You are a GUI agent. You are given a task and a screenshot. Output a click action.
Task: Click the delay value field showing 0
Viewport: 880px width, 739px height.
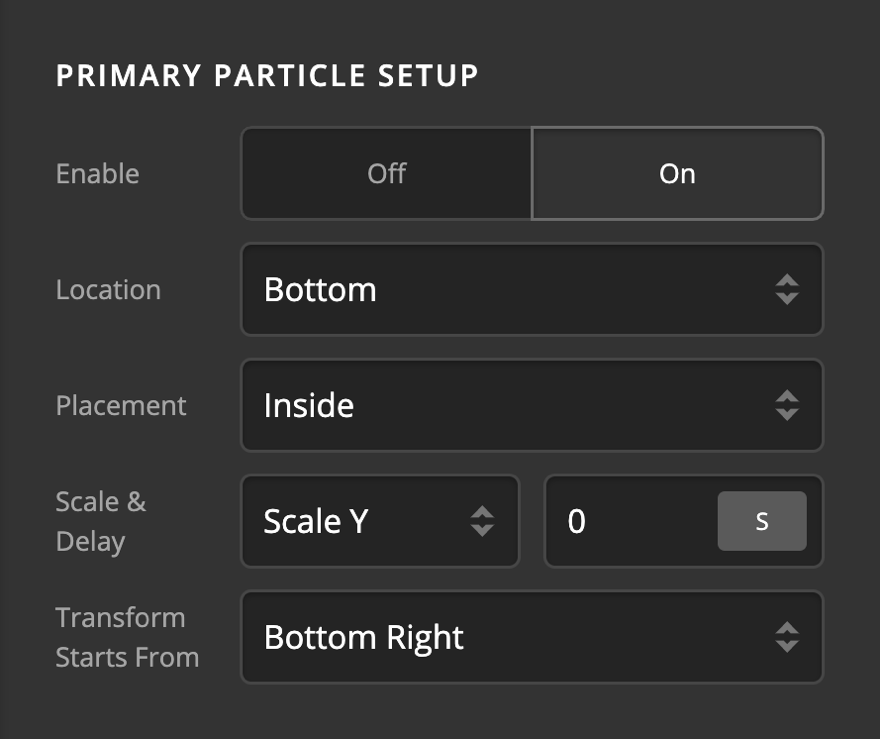coord(630,521)
